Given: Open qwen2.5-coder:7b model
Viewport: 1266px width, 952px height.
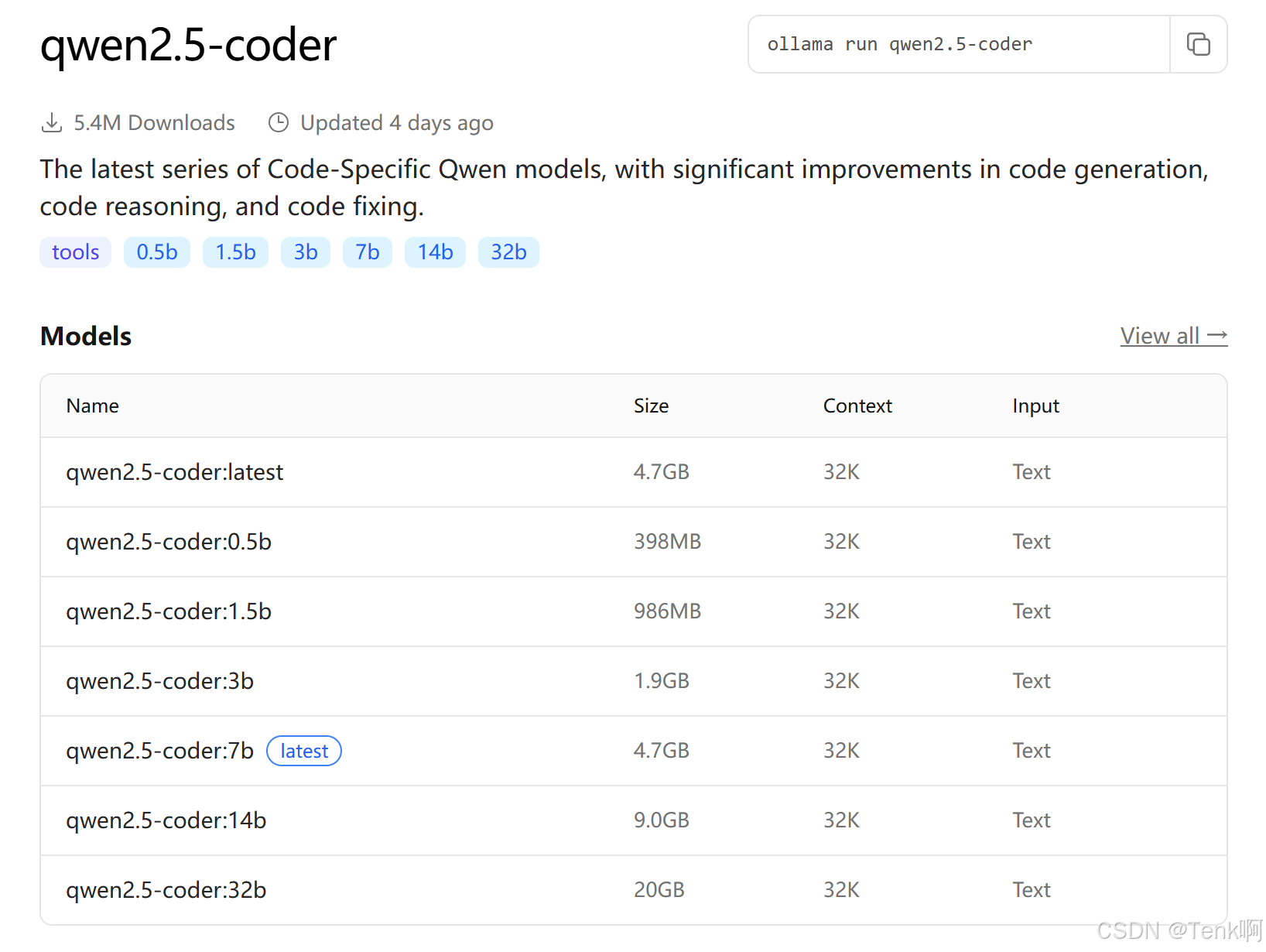Looking at the screenshot, I should tap(160, 751).
